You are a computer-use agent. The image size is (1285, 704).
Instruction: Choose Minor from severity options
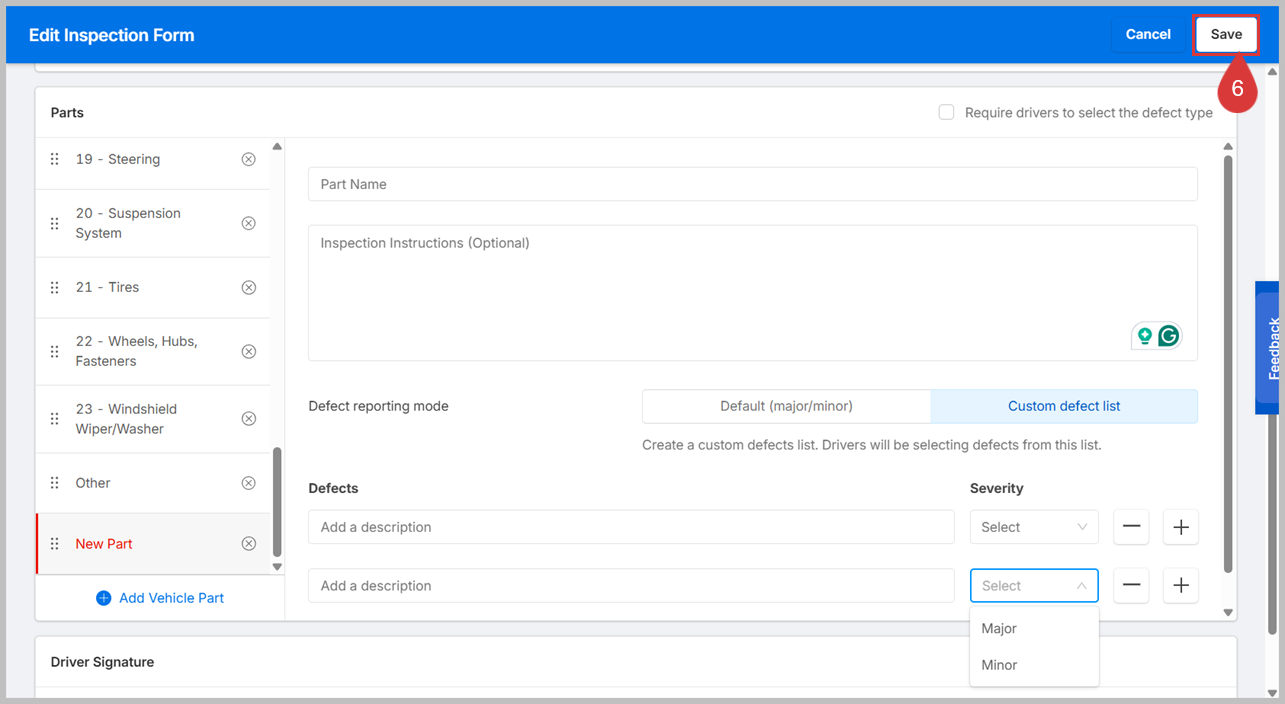1034,665
